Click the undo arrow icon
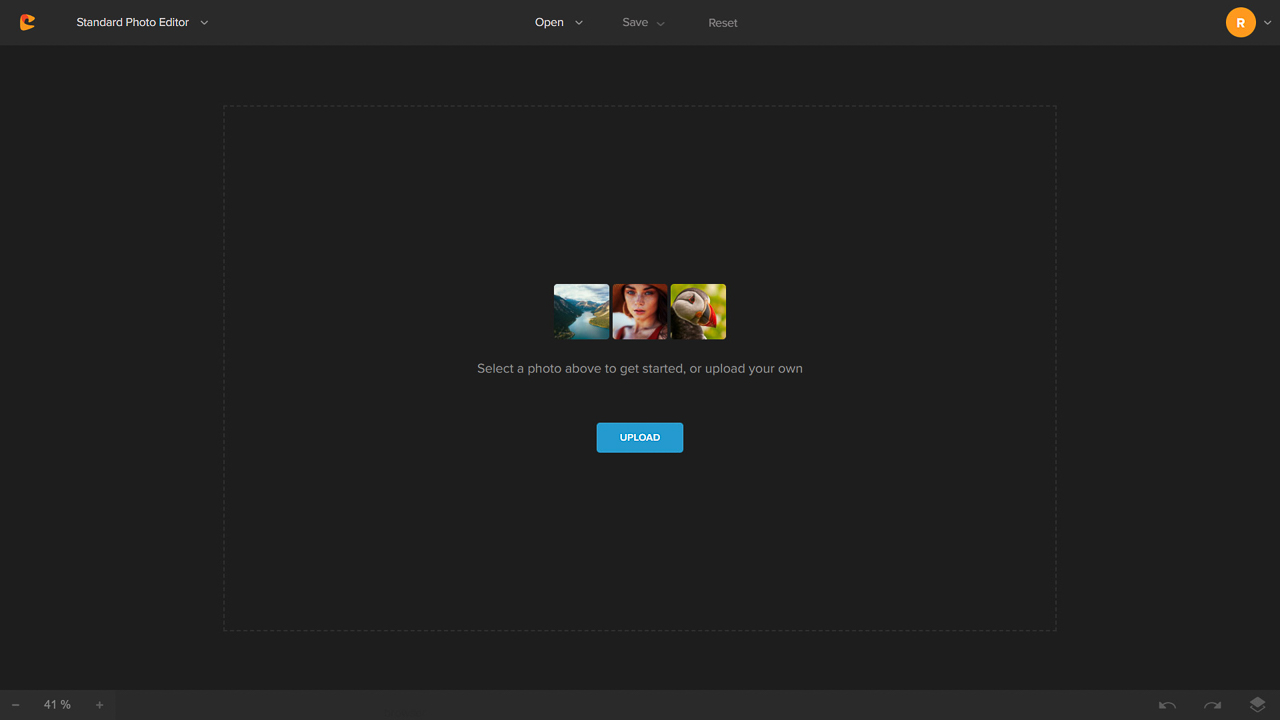 (x=1167, y=705)
